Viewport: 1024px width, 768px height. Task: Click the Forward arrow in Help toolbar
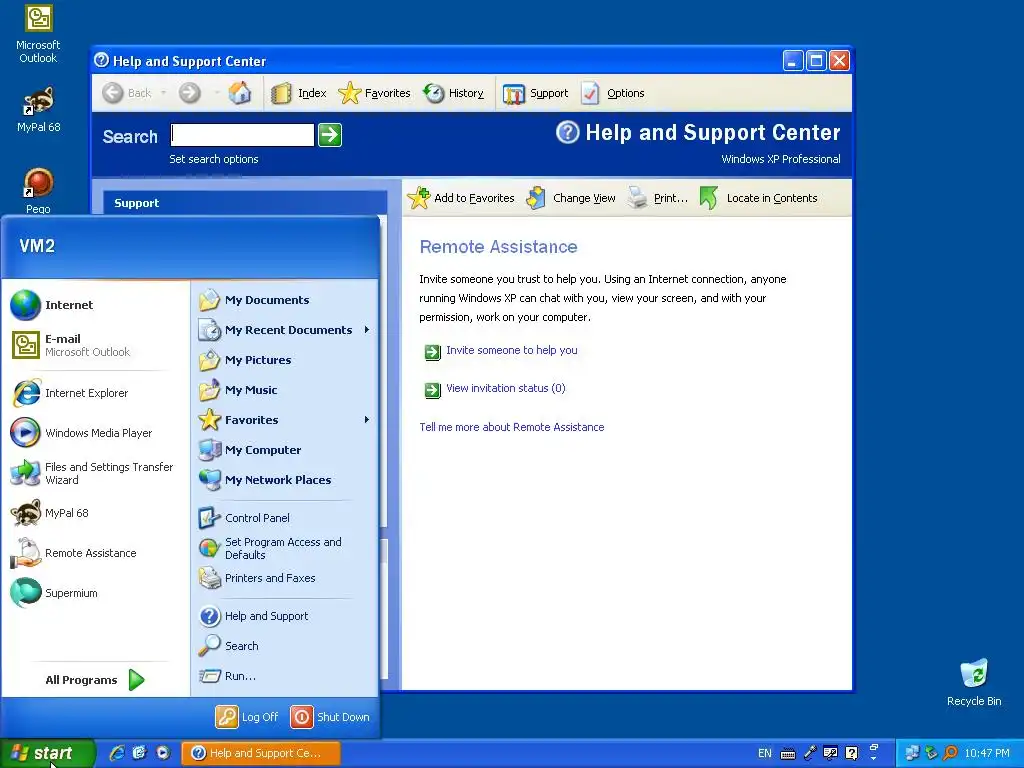pyautogui.click(x=189, y=93)
